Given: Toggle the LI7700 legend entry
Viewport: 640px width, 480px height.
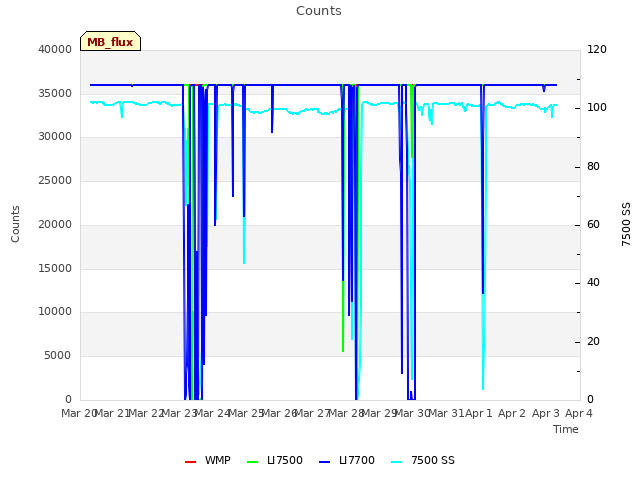Looking at the screenshot, I should click(x=347, y=460).
